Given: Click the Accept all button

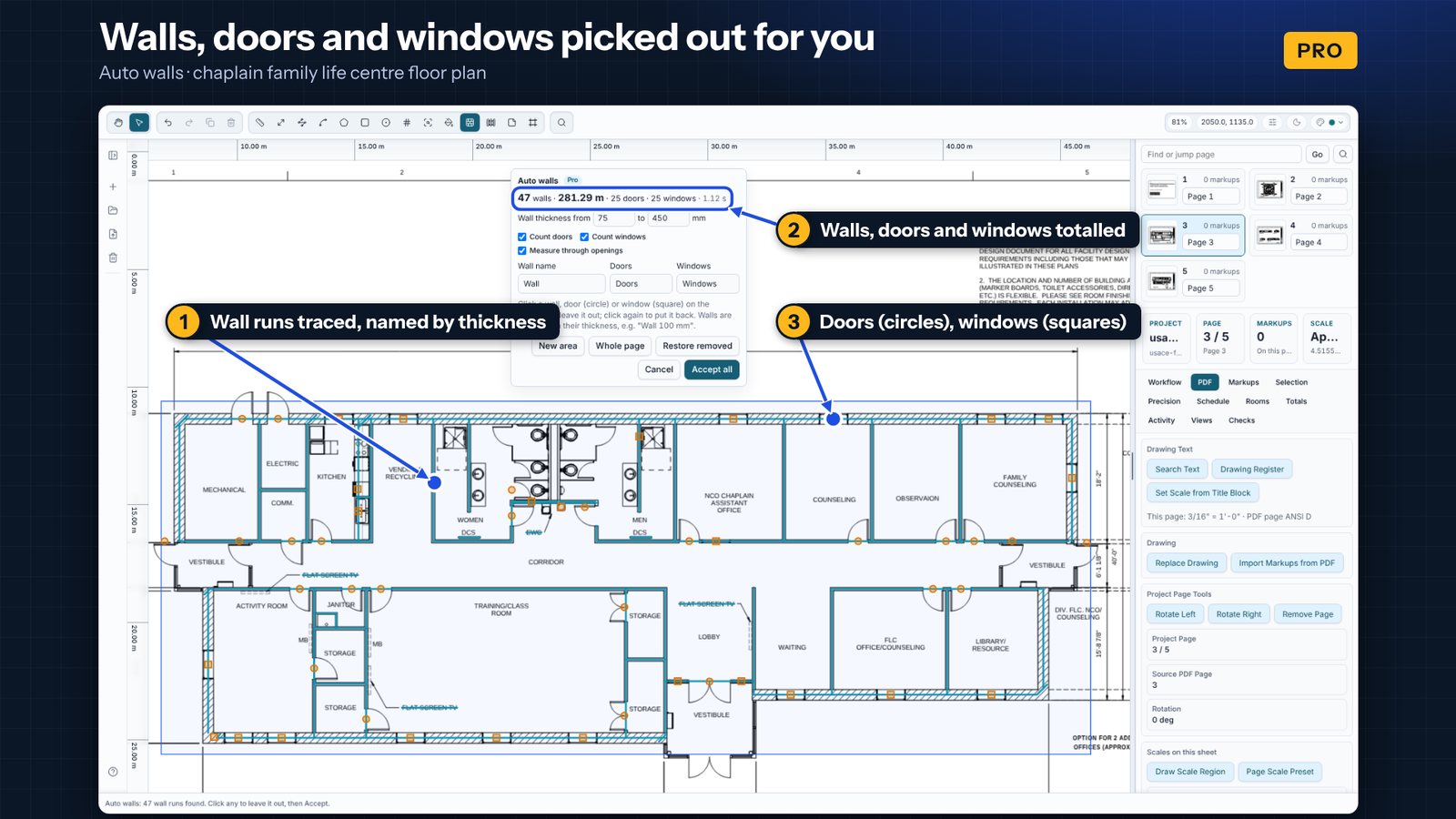Looking at the screenshot, I should click(712, 369).
